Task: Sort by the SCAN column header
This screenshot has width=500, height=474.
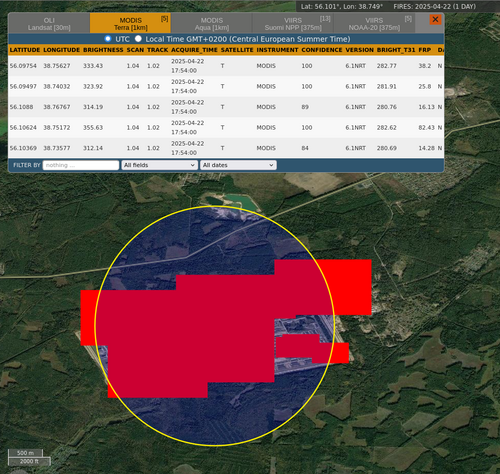Action: [135, 50]
